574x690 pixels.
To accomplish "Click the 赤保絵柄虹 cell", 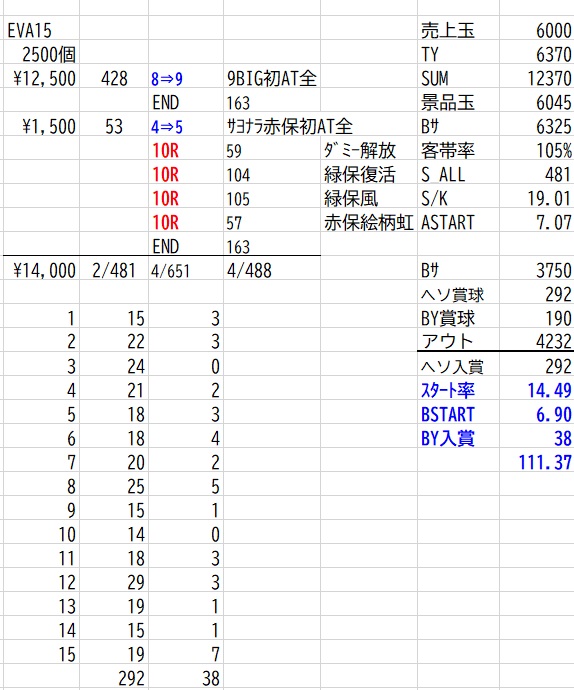I will tap(368, 223).
